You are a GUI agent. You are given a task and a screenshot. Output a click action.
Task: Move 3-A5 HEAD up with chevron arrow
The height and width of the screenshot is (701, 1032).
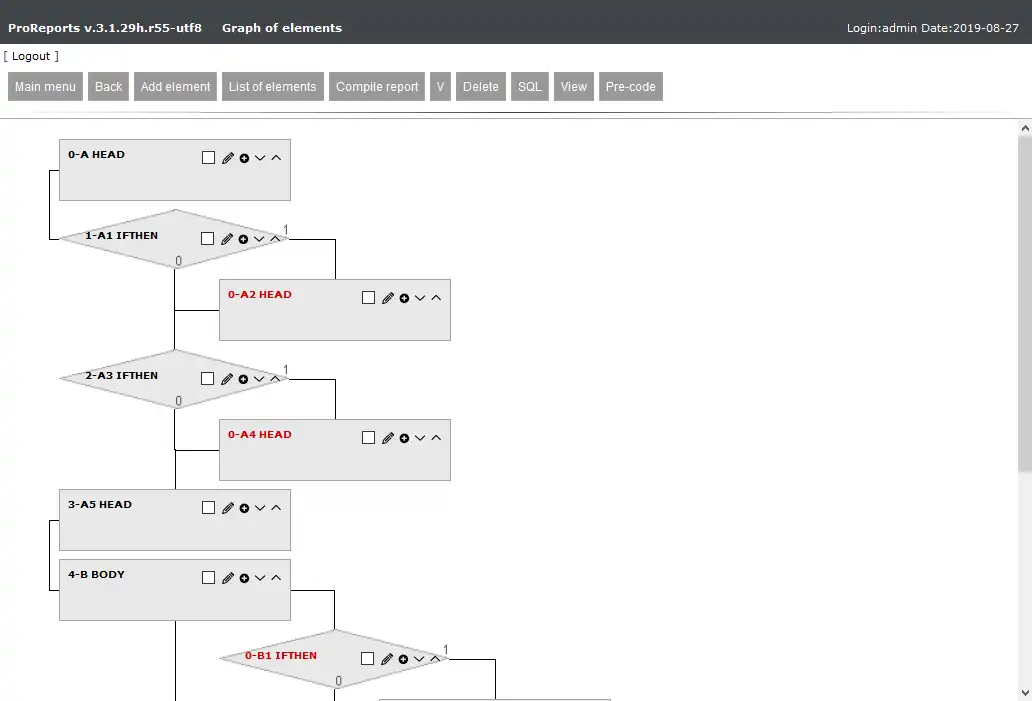click(276, 508)
